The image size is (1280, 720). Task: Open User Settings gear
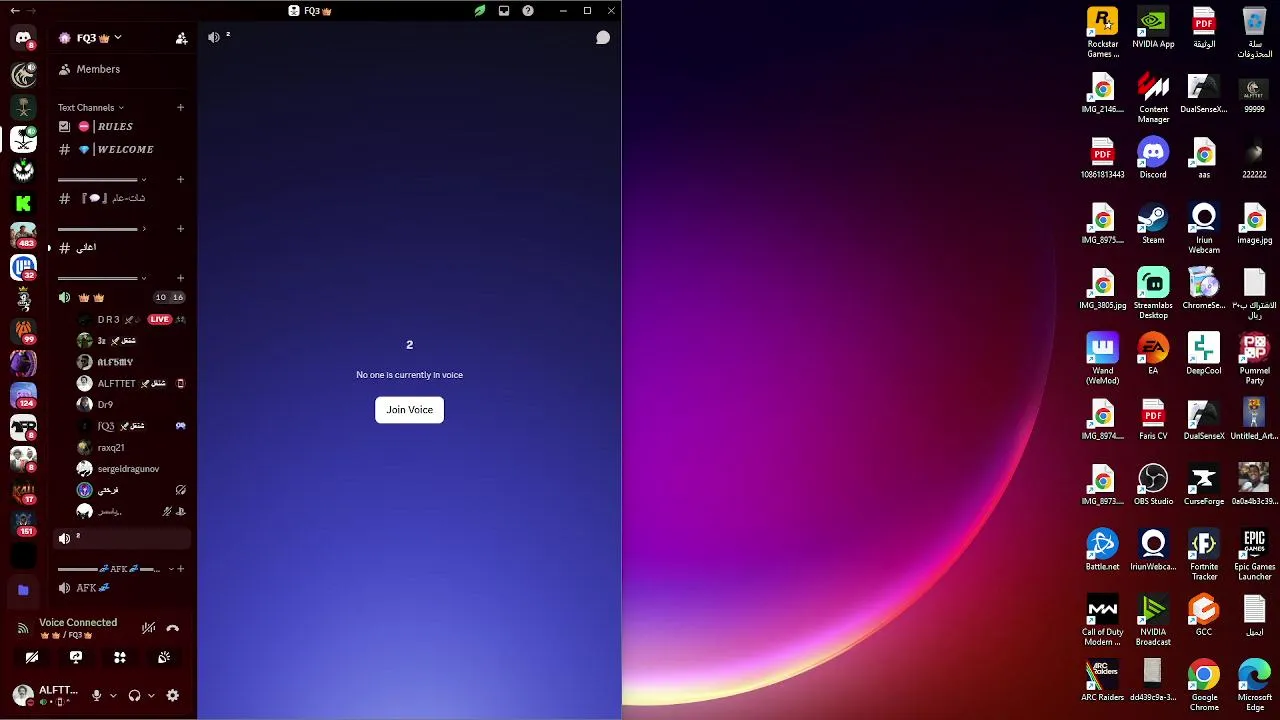coord(172,695)
